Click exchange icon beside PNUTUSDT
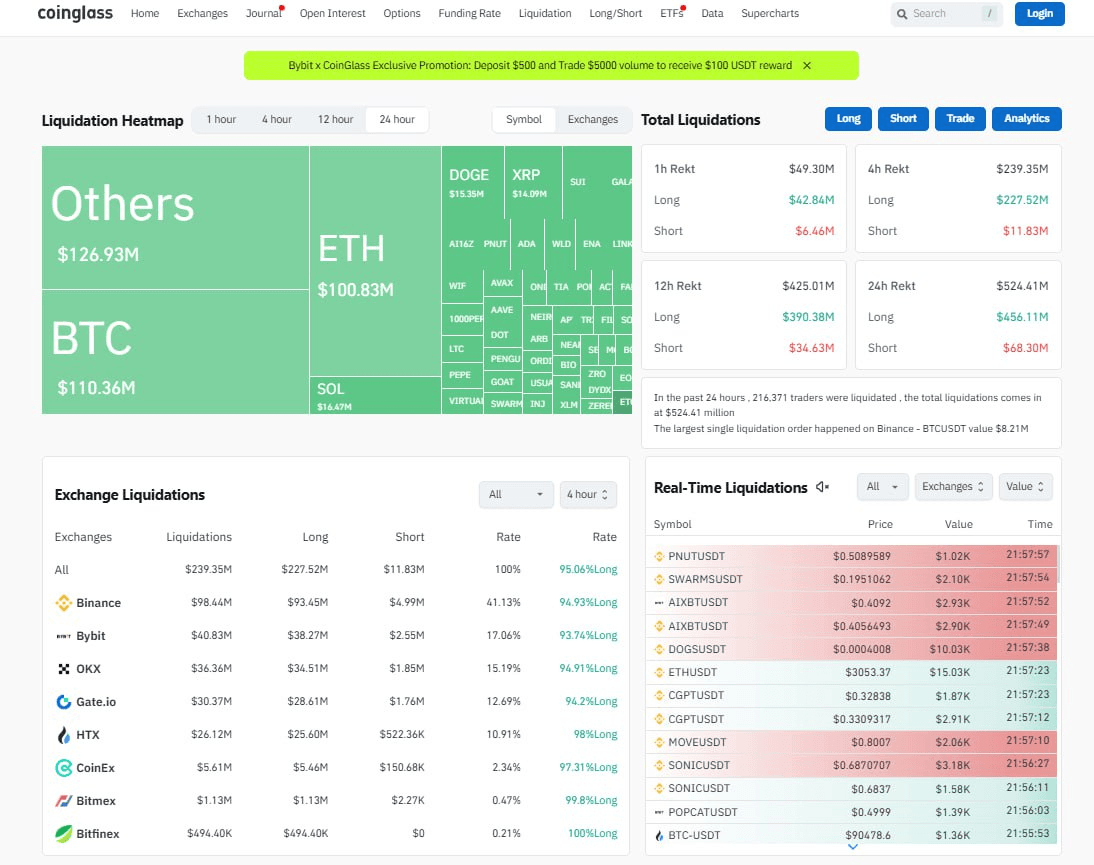Viewport: 1094px width, 865px height. 659,556
